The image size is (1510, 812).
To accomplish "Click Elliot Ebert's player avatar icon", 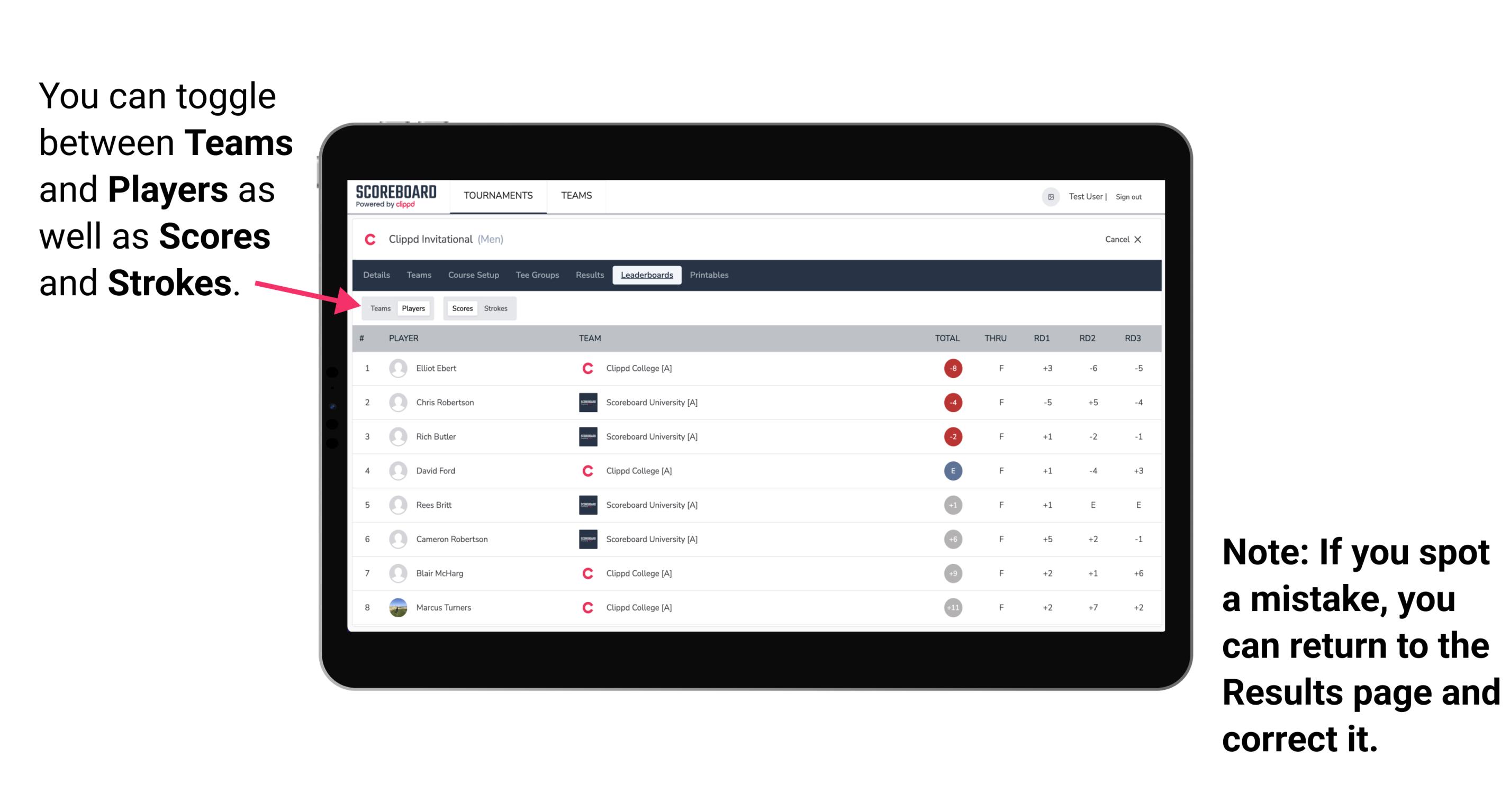I will click(397, 368).
